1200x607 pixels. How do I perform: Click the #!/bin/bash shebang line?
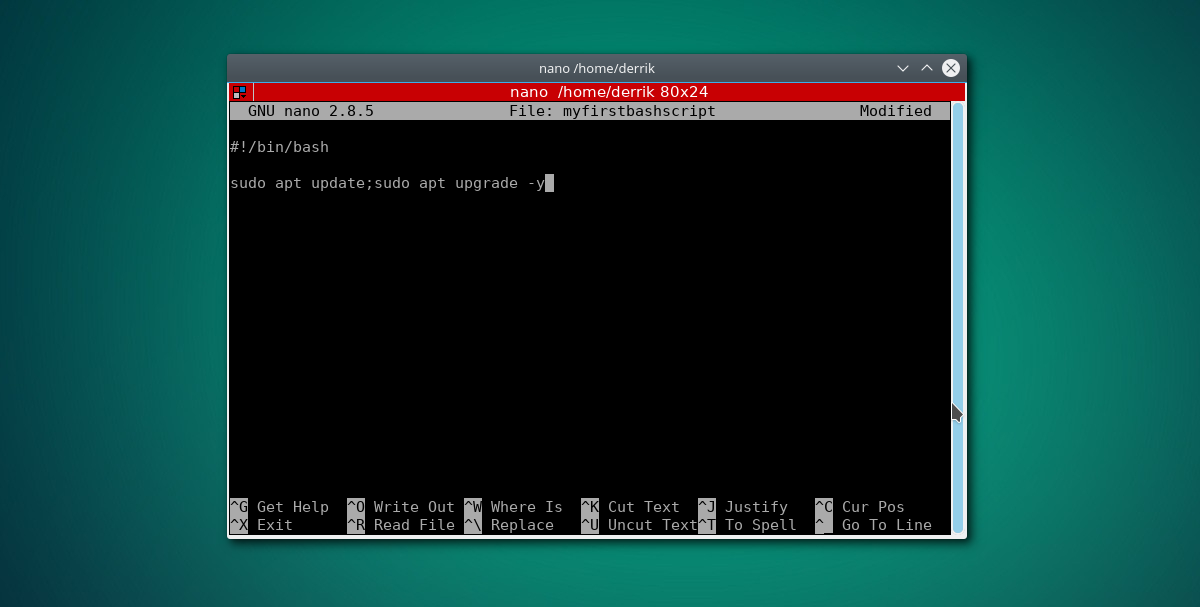[279, 147]
